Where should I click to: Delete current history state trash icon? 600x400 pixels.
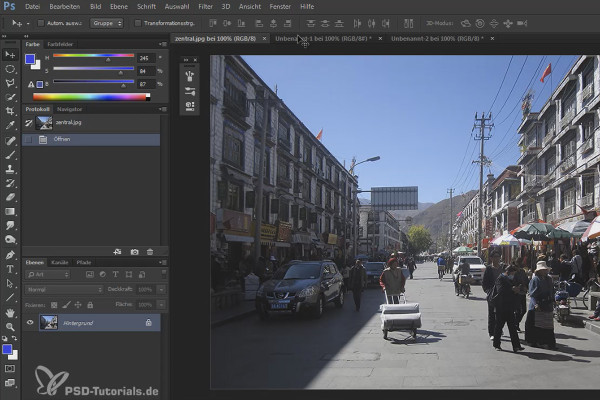pyautogui.click(x=150, y=252)
